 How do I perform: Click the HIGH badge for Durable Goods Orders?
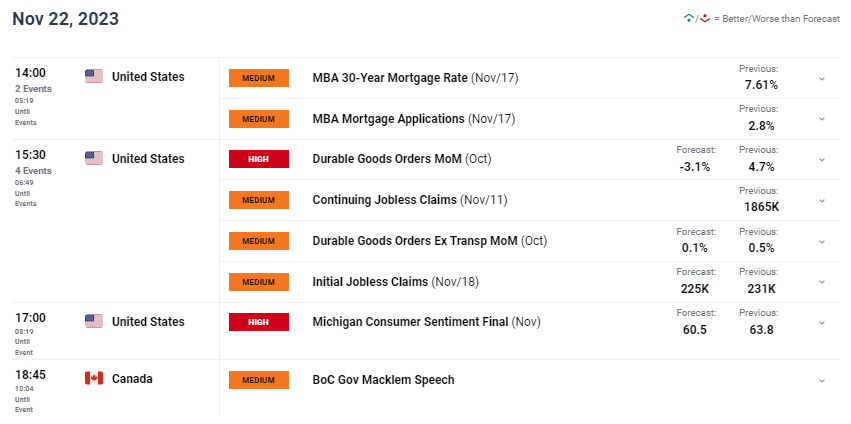pyautogui.click(x=259, y=159)
